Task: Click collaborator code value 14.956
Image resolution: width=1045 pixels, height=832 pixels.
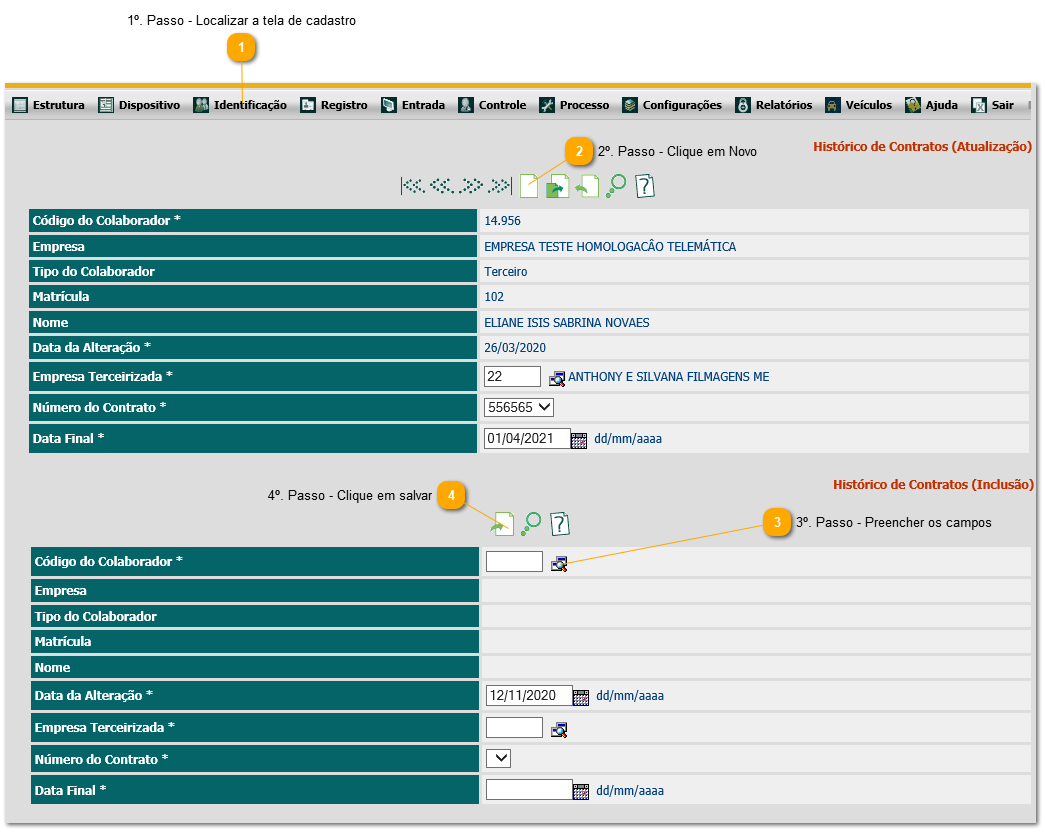Action: 502,221
